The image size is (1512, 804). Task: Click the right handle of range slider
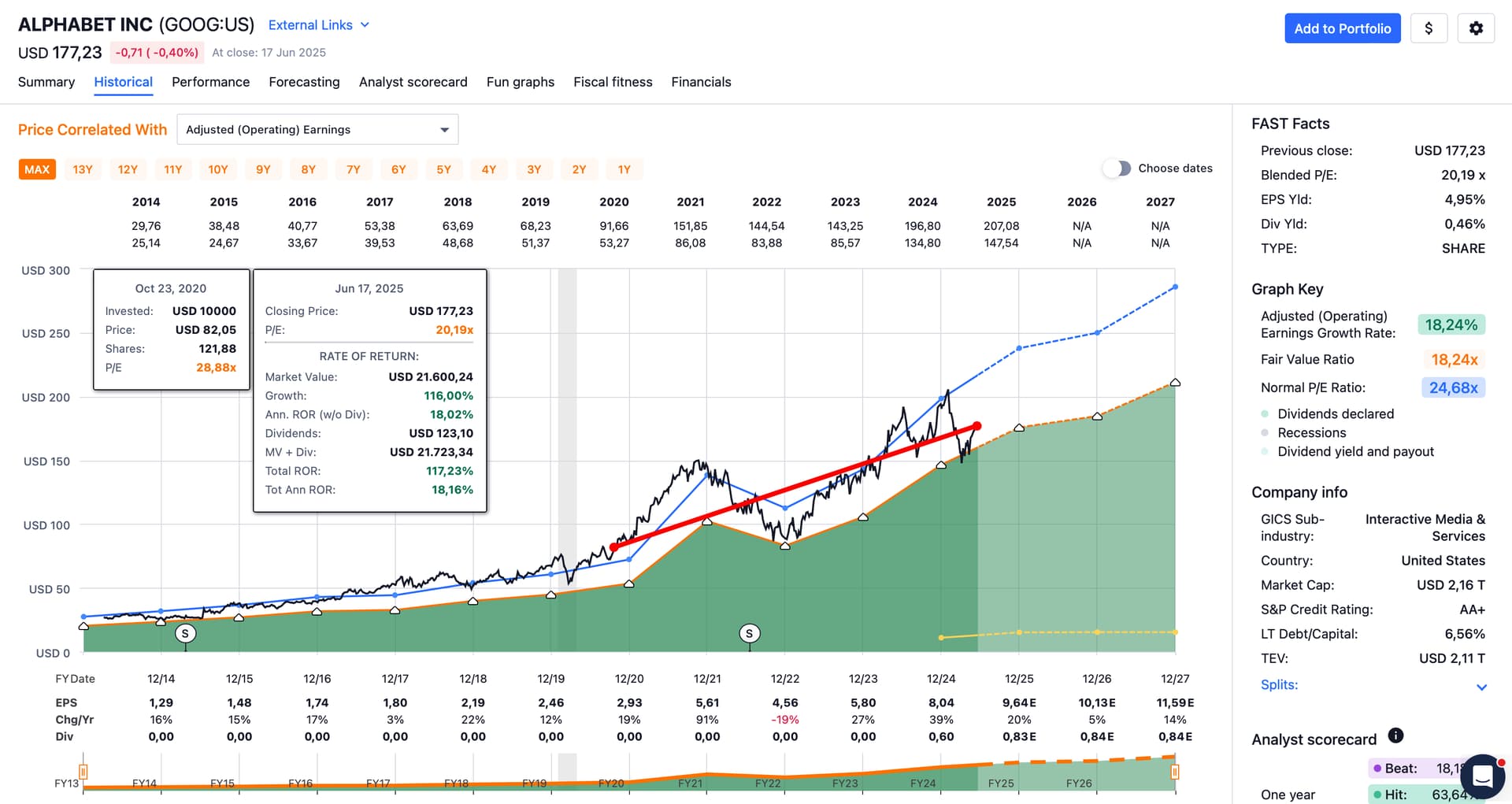1174,772
